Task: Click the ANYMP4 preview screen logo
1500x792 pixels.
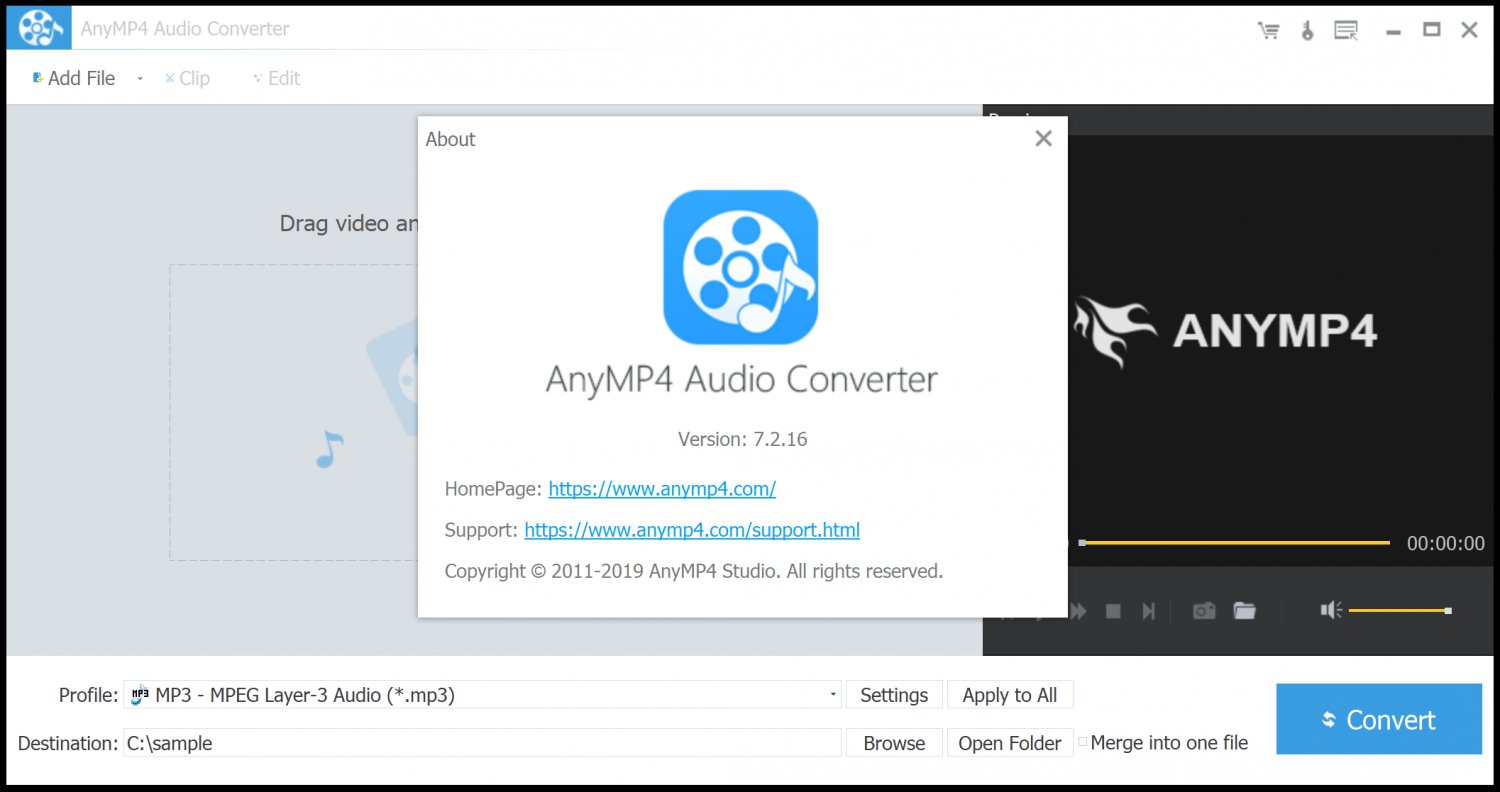Action: [x=1226, y=331]
